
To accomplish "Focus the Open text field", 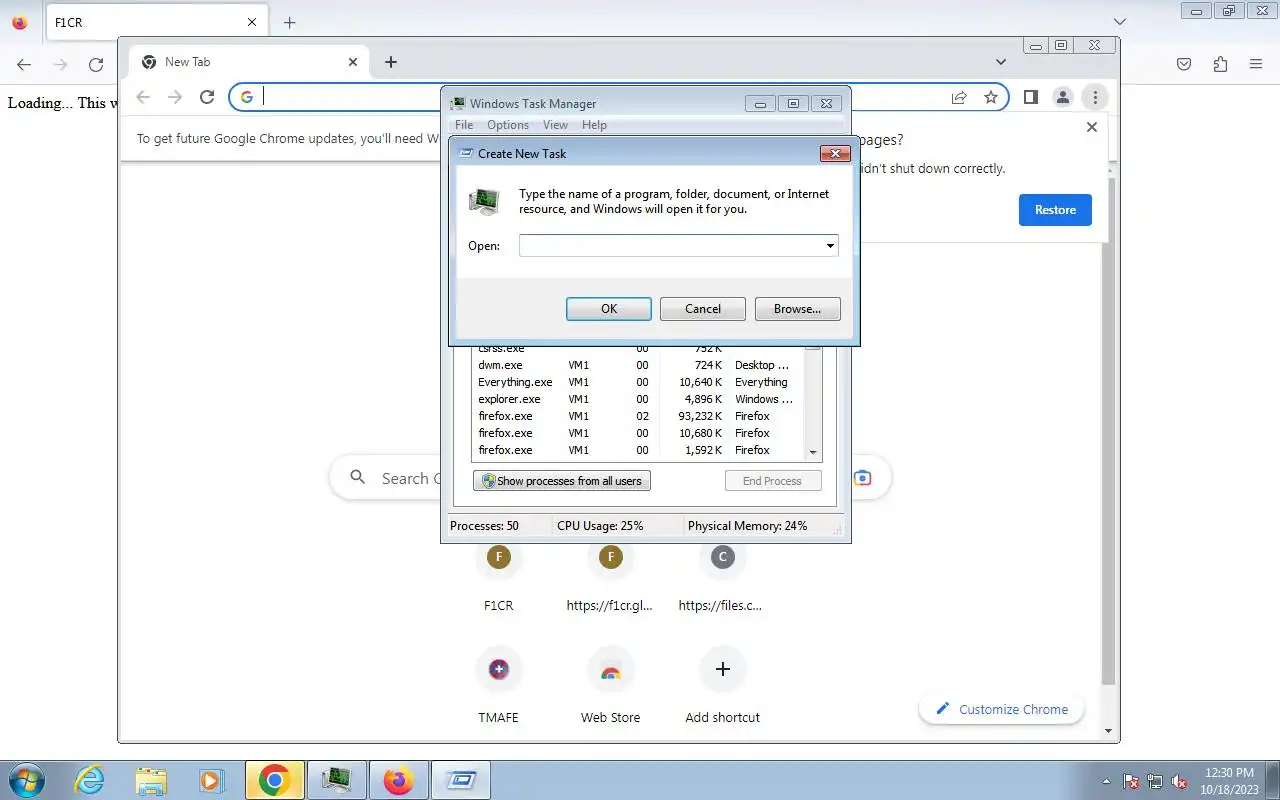I will pos(671,246).
